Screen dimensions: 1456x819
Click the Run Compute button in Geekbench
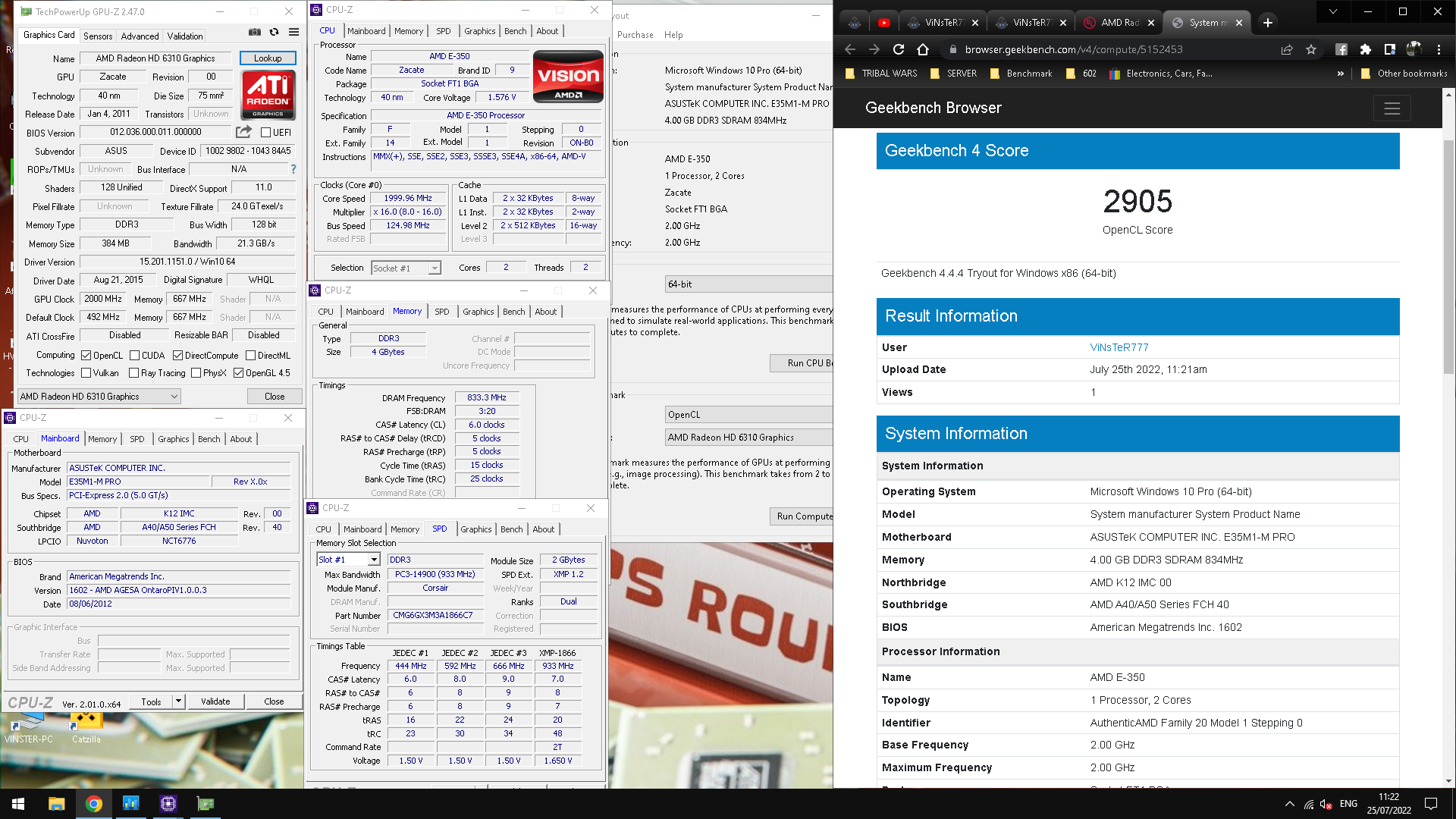pos(802,516)
